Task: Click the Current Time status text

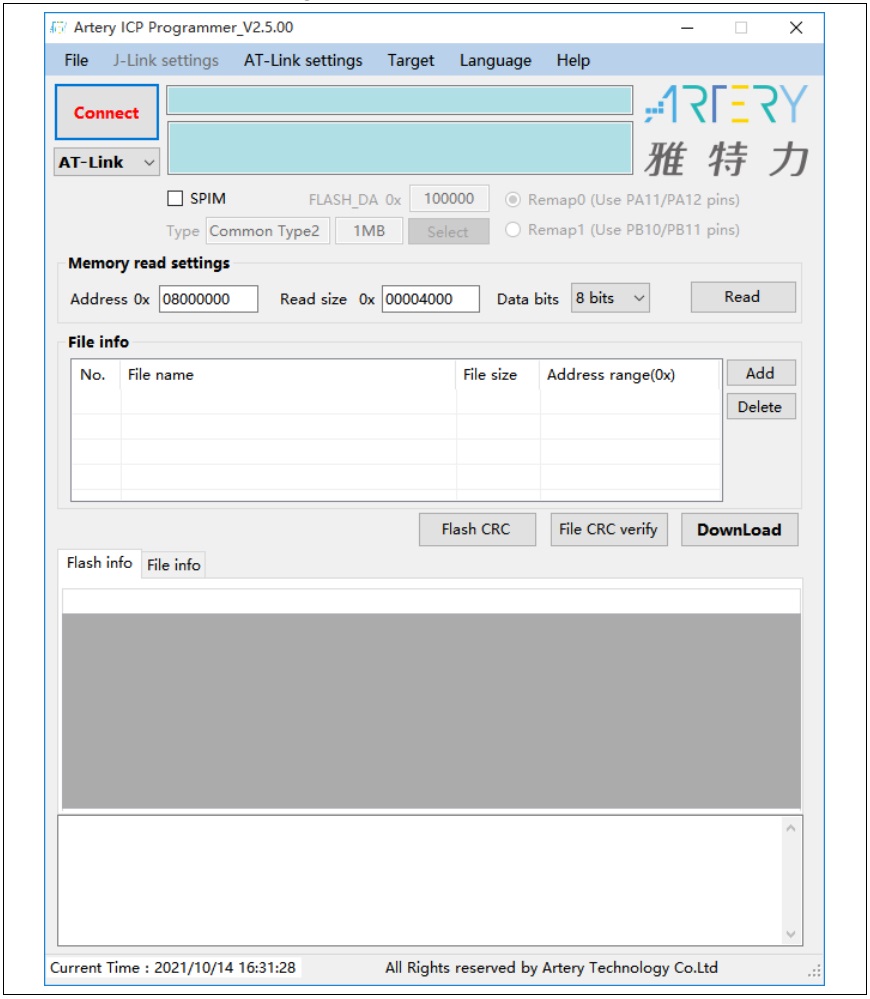Action: point(173,968)
